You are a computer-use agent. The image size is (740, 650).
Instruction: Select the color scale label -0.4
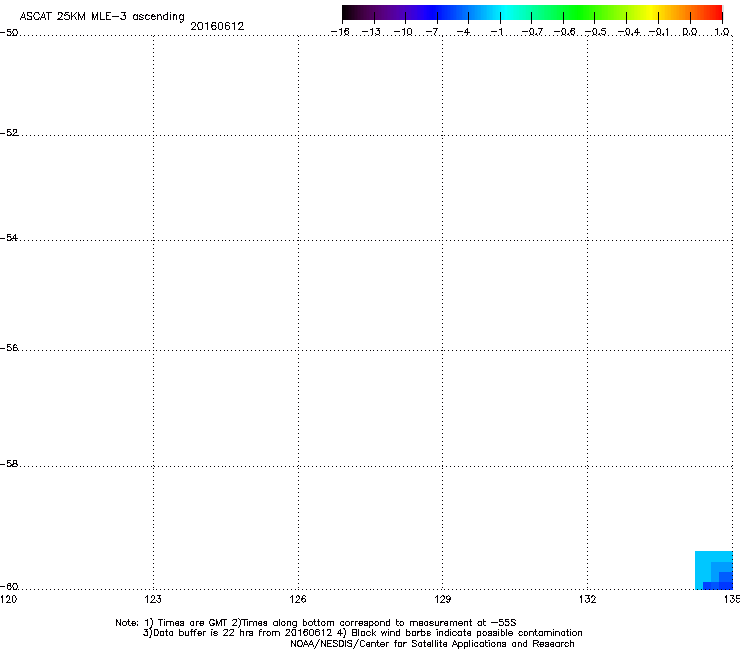tap(629, 32)
